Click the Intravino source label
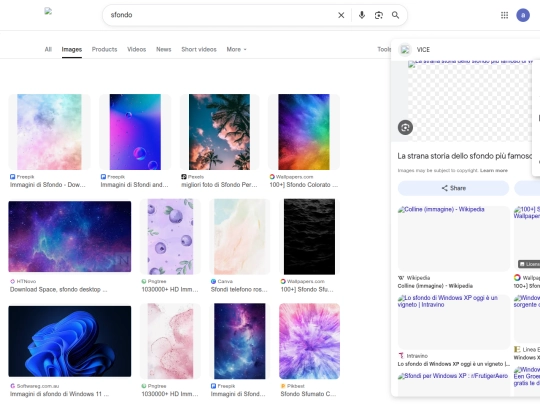The image size is (540, 405). 417,356
